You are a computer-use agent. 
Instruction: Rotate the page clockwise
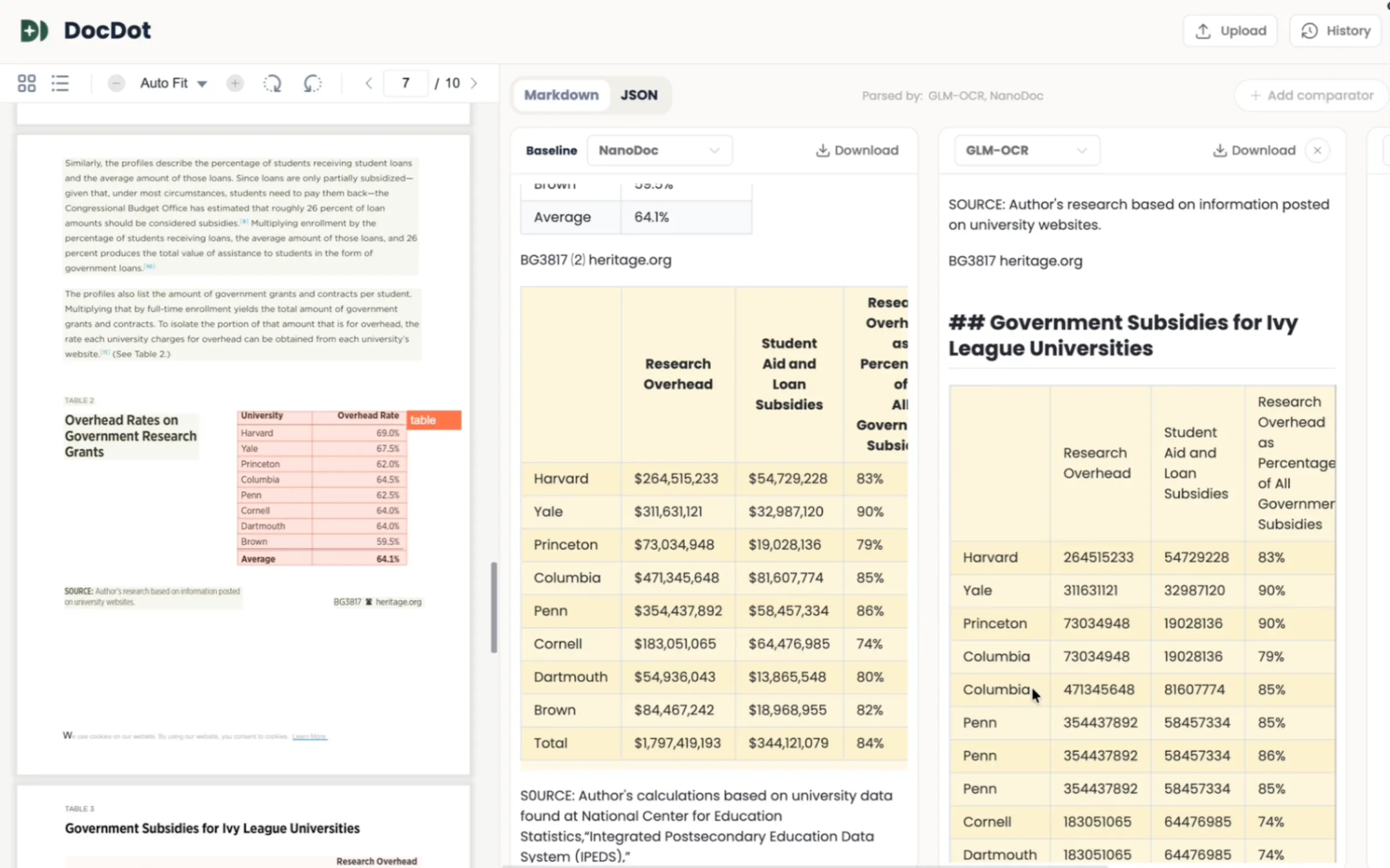tap(273, 83)
